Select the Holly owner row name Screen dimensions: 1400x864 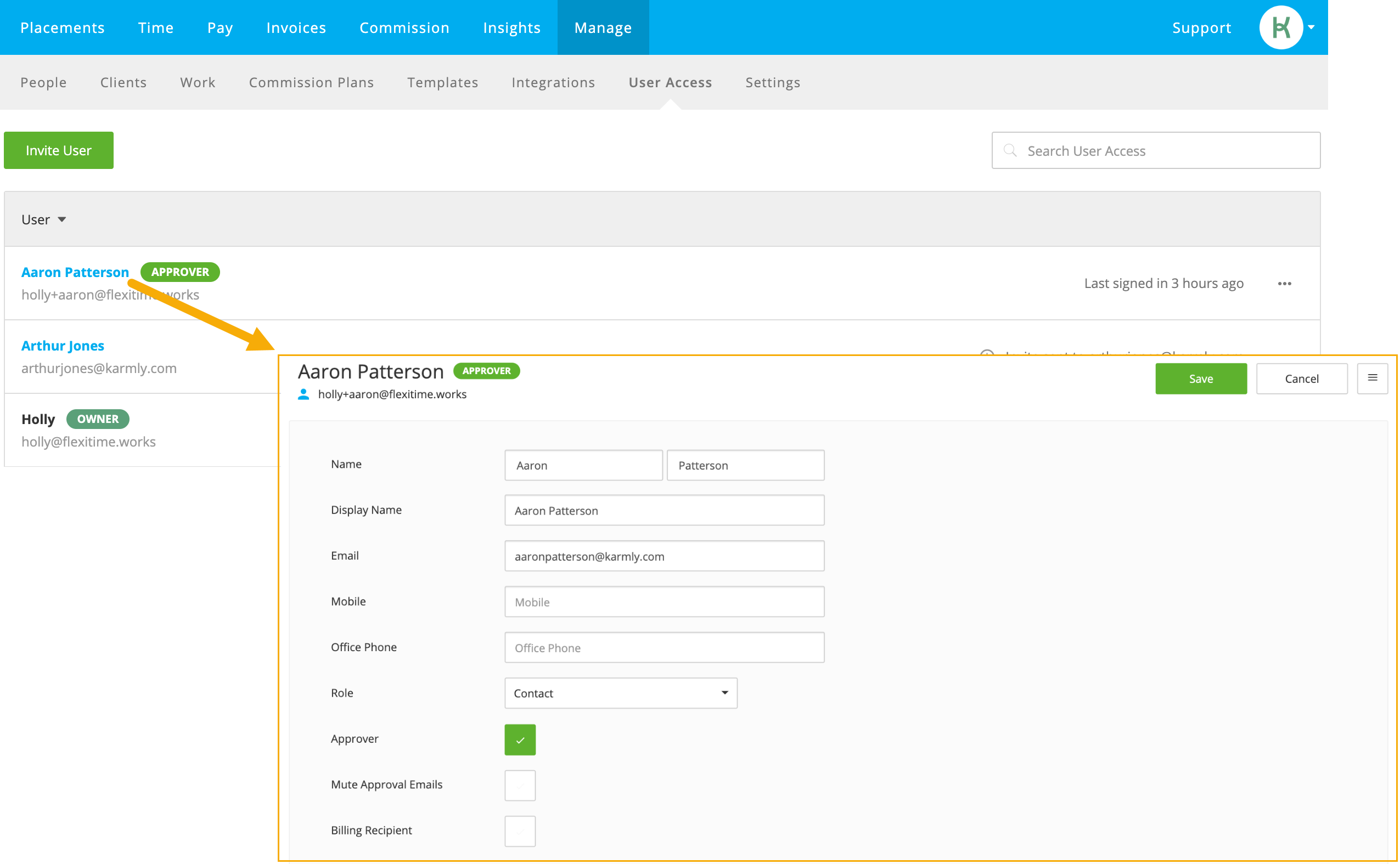coord(38,419)
